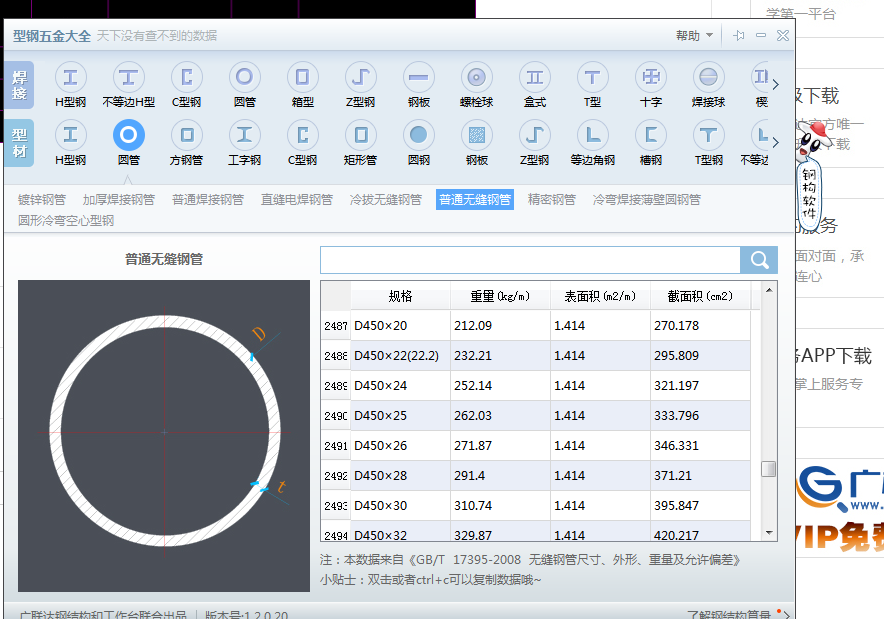
Task: Switch to the 型材 category tab
Action: pyautogui.click(x=20, y=143)
